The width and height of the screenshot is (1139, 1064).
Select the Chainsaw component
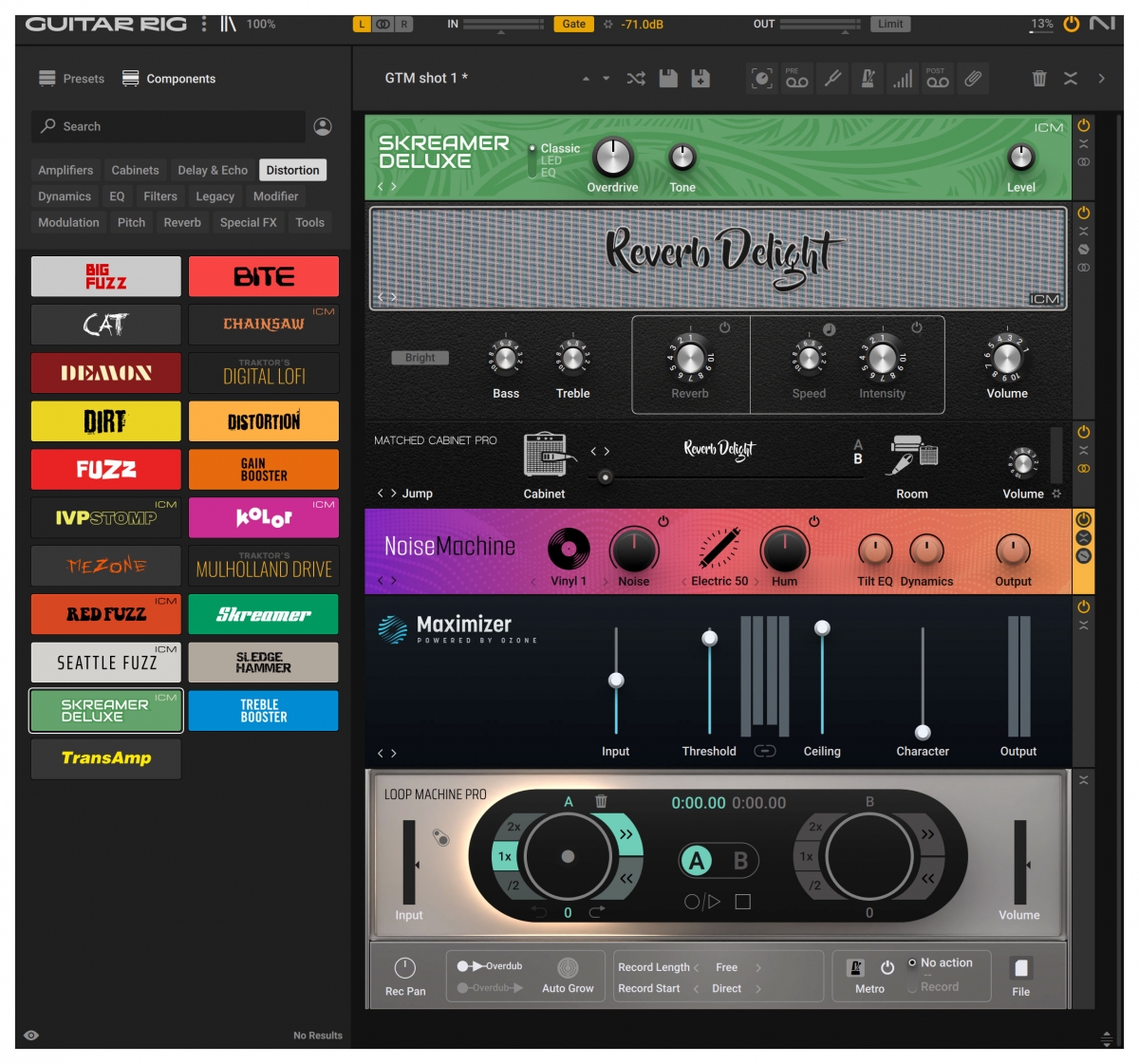click(x=264, y=325)
